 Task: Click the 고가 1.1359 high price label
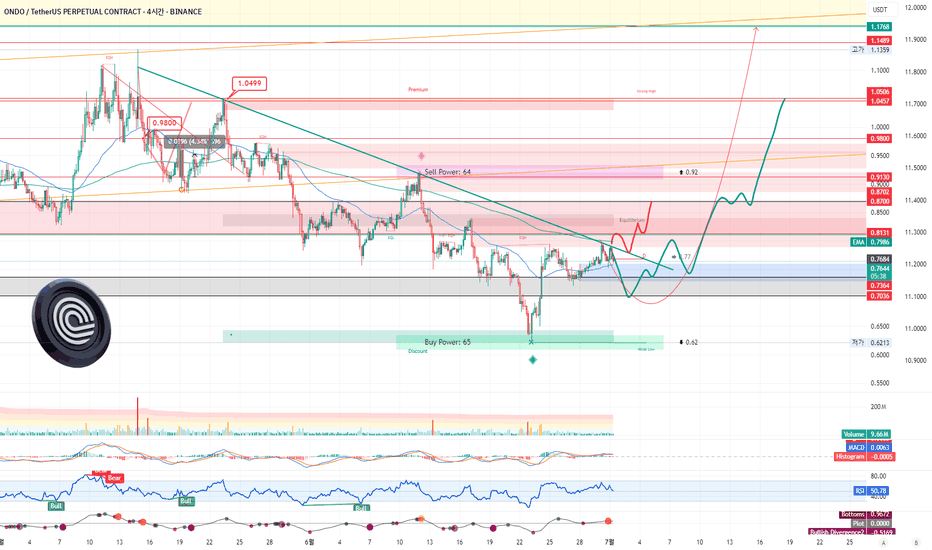871,50
